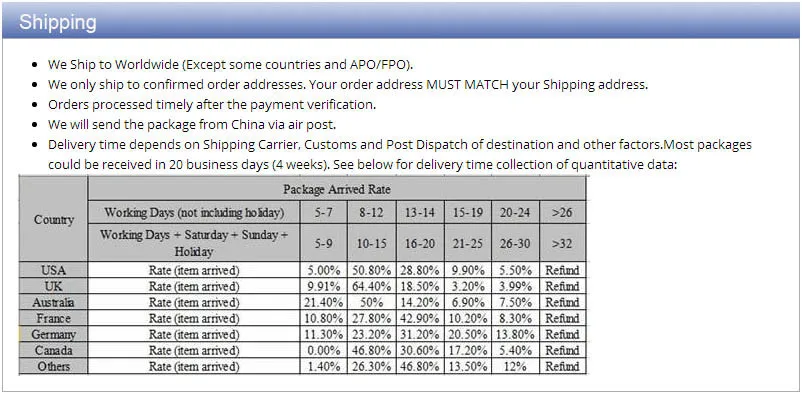The image size is (802, 394).
Task: Click the Refund cell in USA row
Action: coord(562,270)
